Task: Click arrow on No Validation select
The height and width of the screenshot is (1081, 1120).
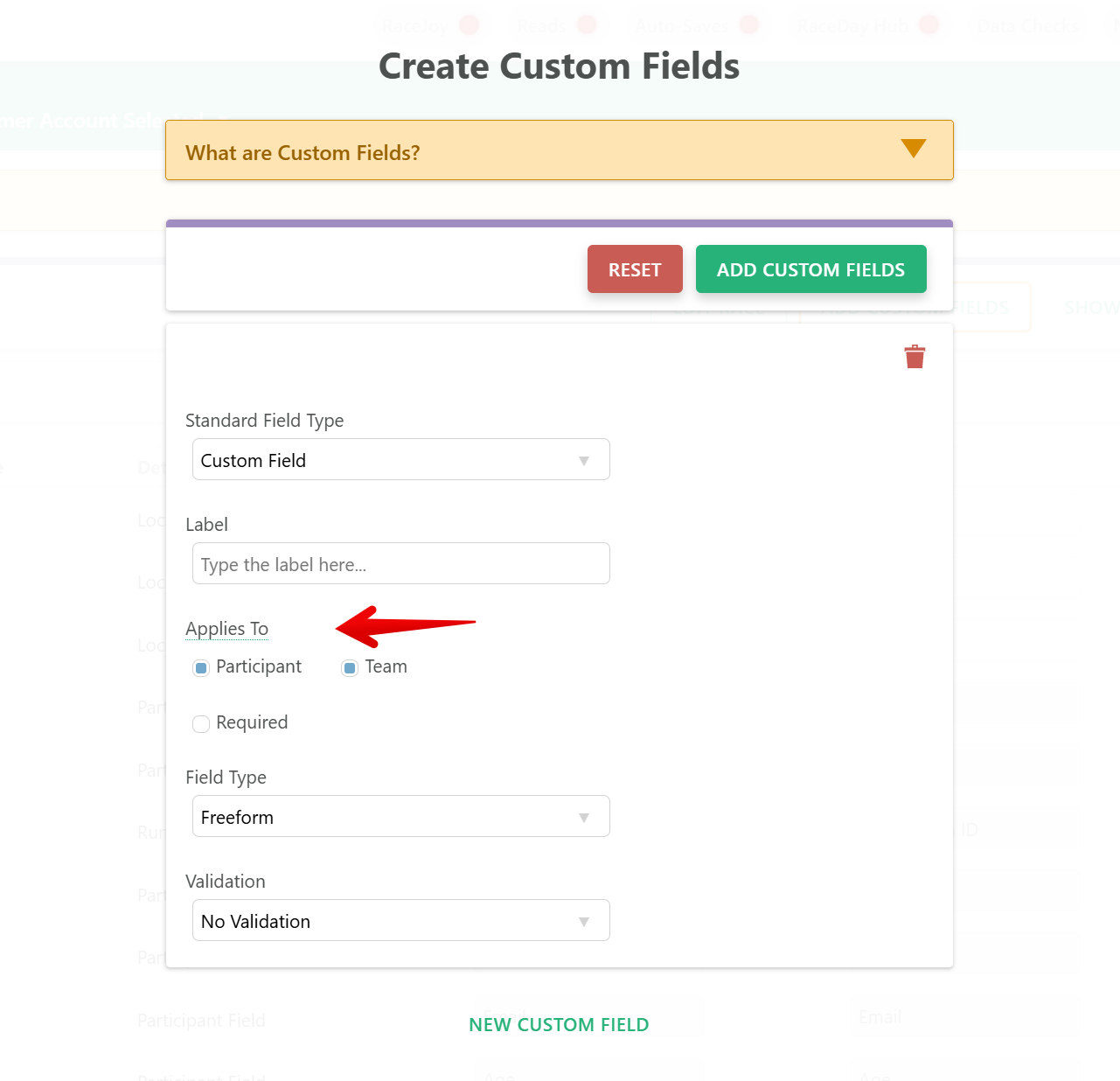Action: (x=584, y=922)
